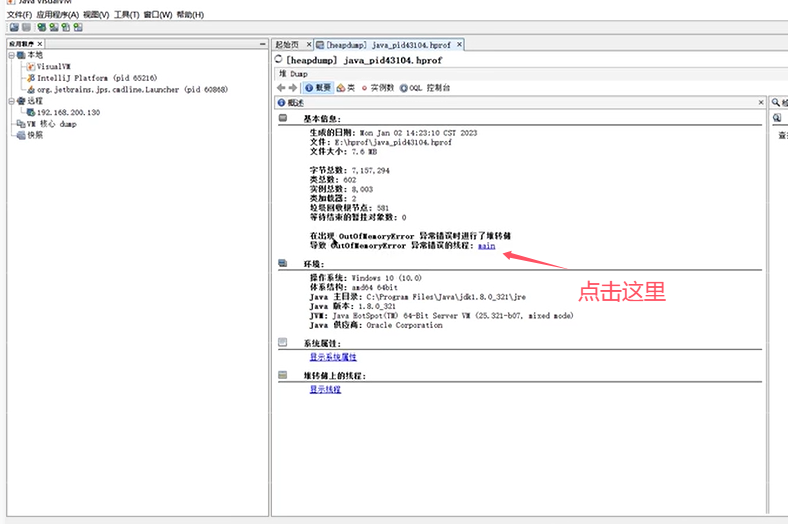Open the 视图(V) menu
This screenshot has height=524, width=788.
point(95,15)
